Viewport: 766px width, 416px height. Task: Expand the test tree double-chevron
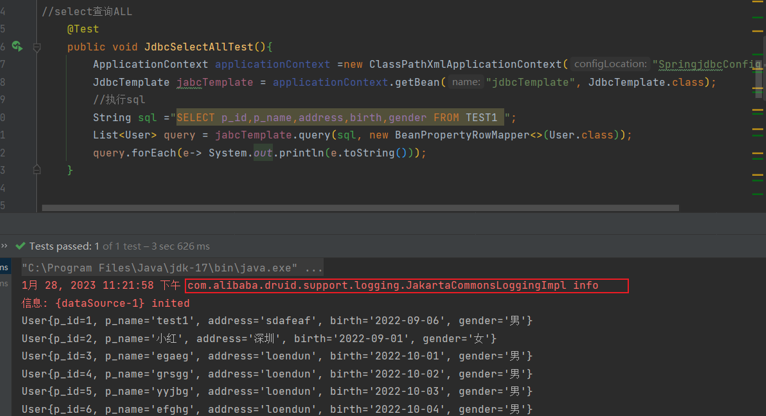coord(4,246)
